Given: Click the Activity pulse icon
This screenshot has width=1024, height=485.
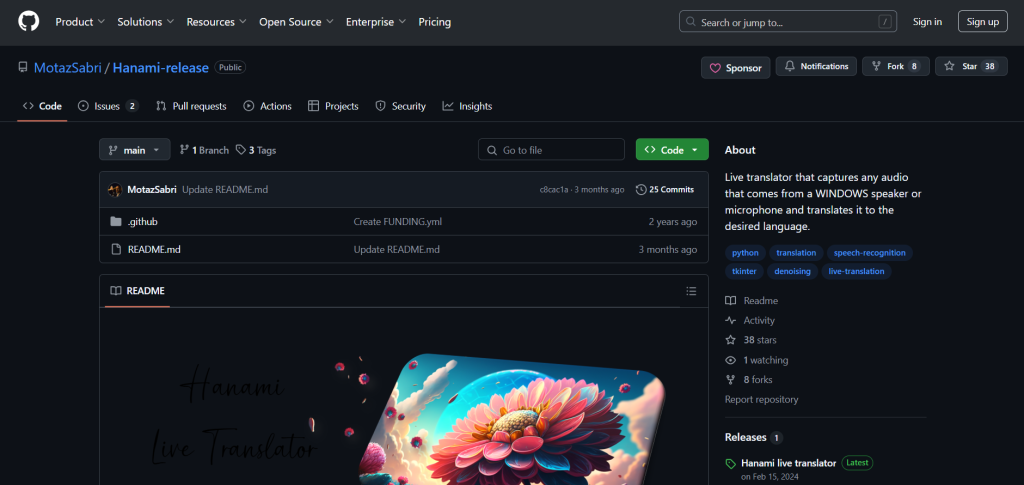Looking at the screenshot, I should (x=731, y=321).
